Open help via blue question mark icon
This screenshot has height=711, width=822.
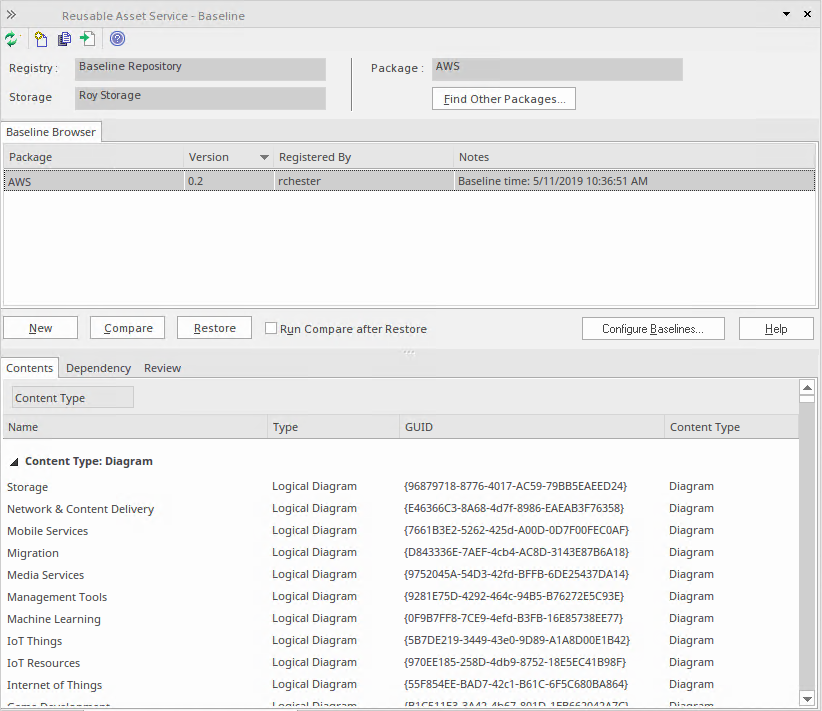click(117, 39)
